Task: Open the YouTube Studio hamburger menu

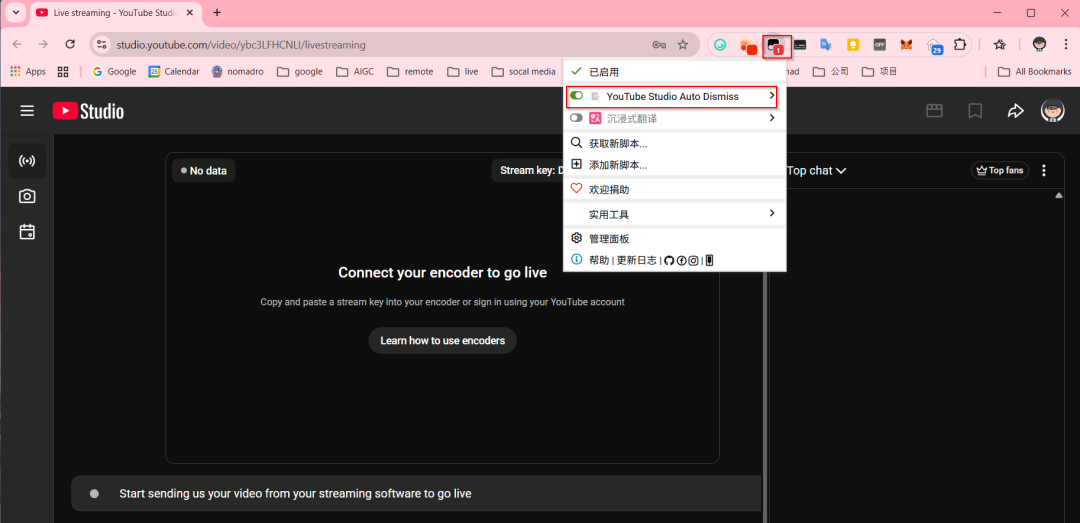Action: click(27, 111)
